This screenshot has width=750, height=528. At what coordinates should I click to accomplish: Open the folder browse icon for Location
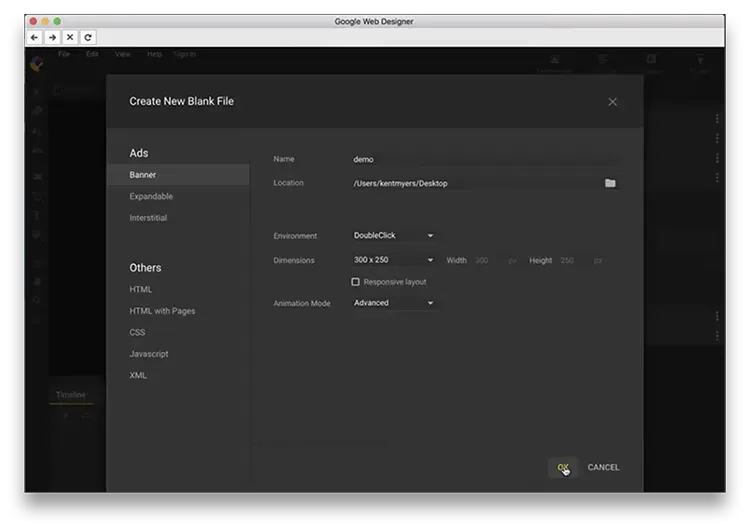610,183
